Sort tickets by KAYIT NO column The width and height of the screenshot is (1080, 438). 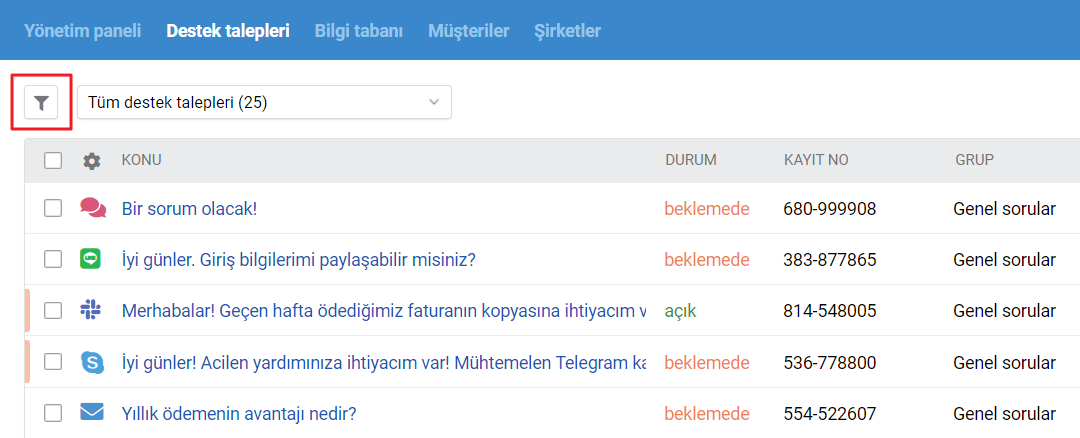pos(816,160)
